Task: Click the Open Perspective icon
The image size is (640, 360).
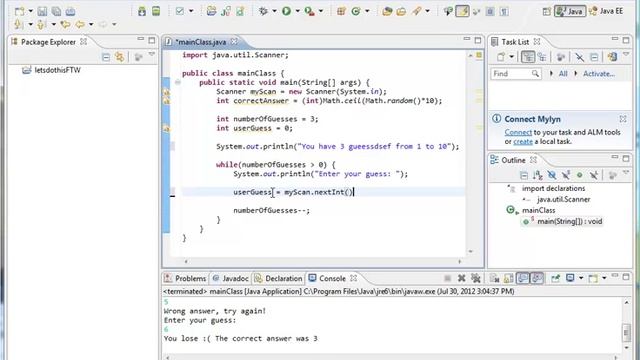Action: 547,11
